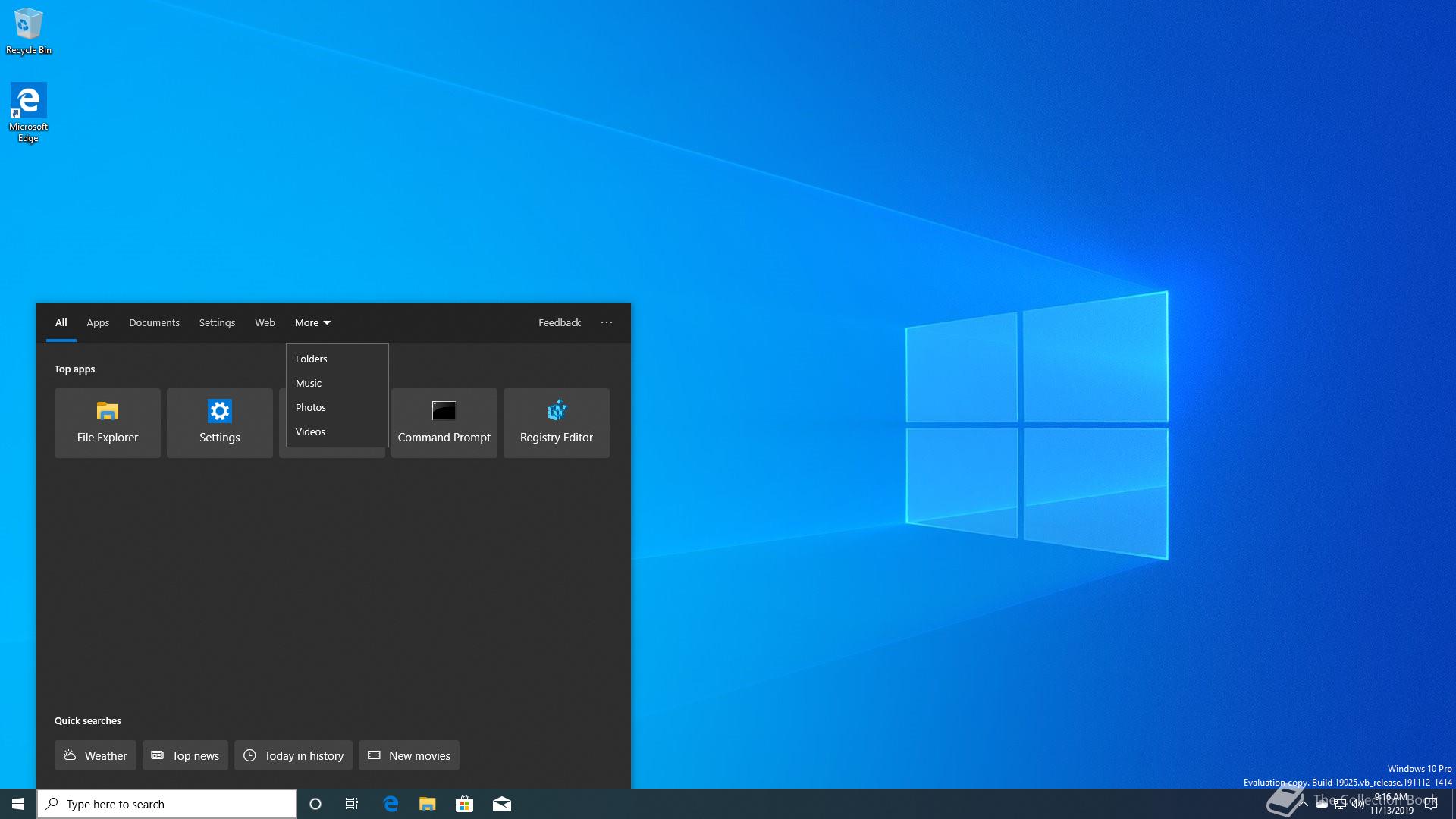1456x819 pixels.
Task: Collapse the More filter dropdown
Action: coord(312,322)
